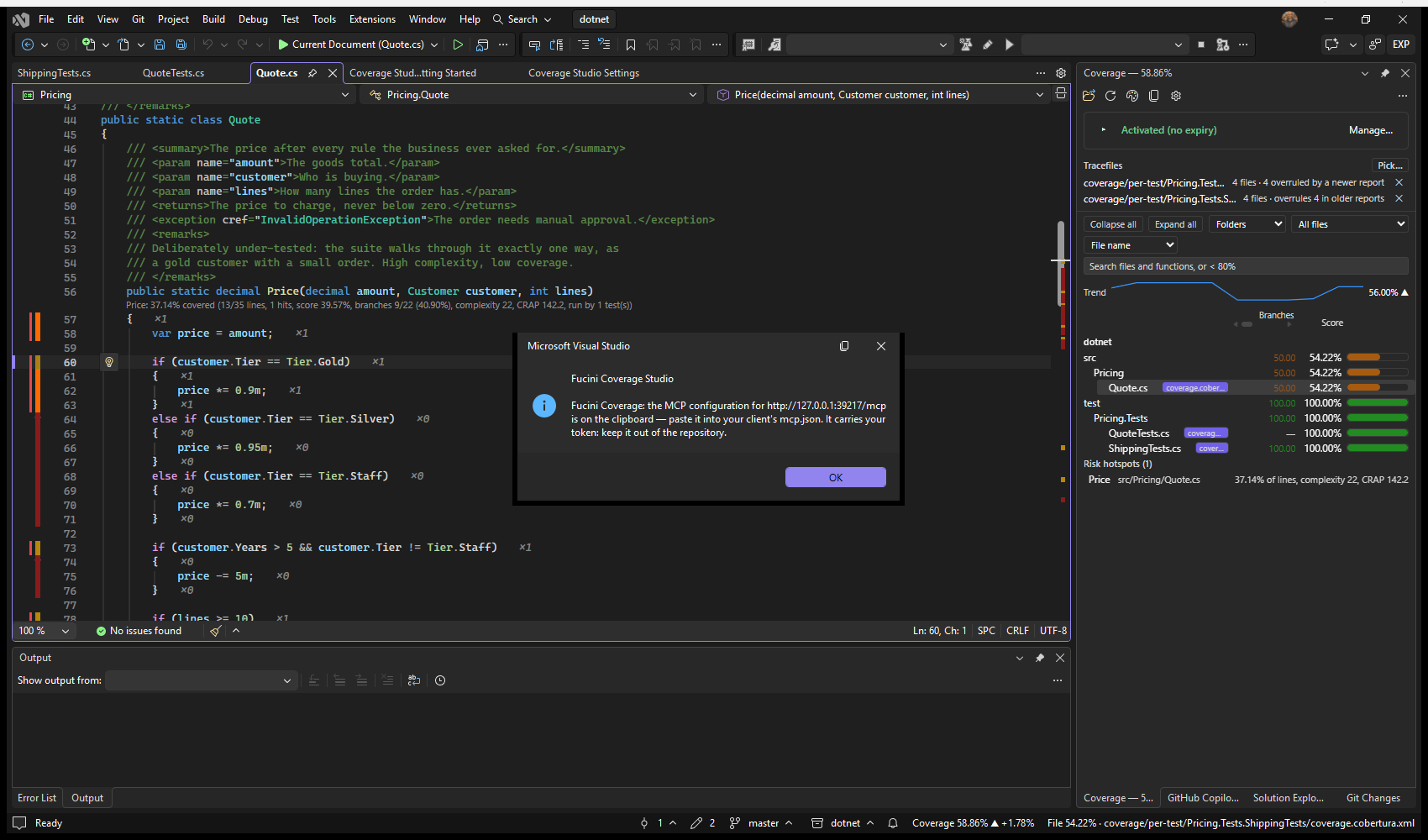
Task: Click Start Without Debugging play outline icon
Action: pos(458,45)
